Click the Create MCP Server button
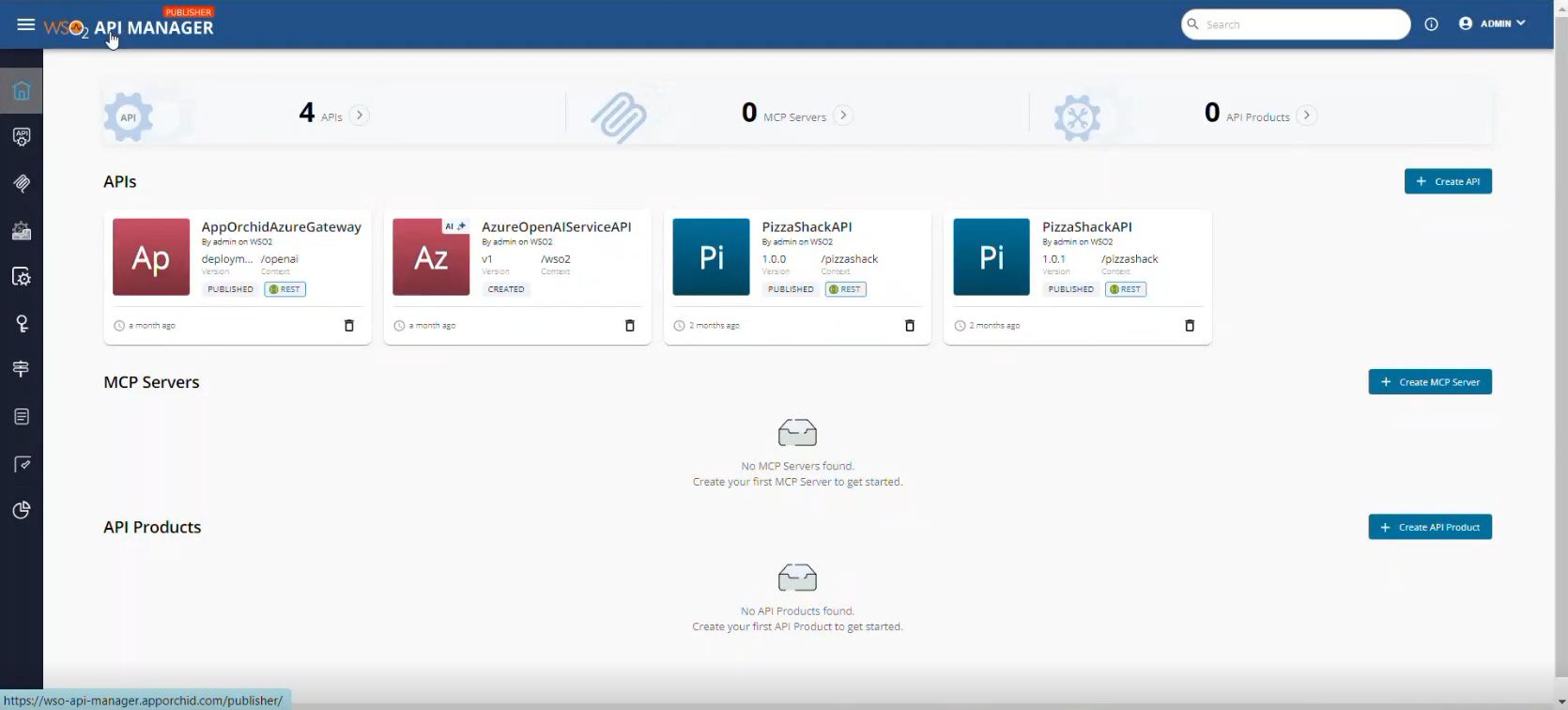 coord(1430,382)
